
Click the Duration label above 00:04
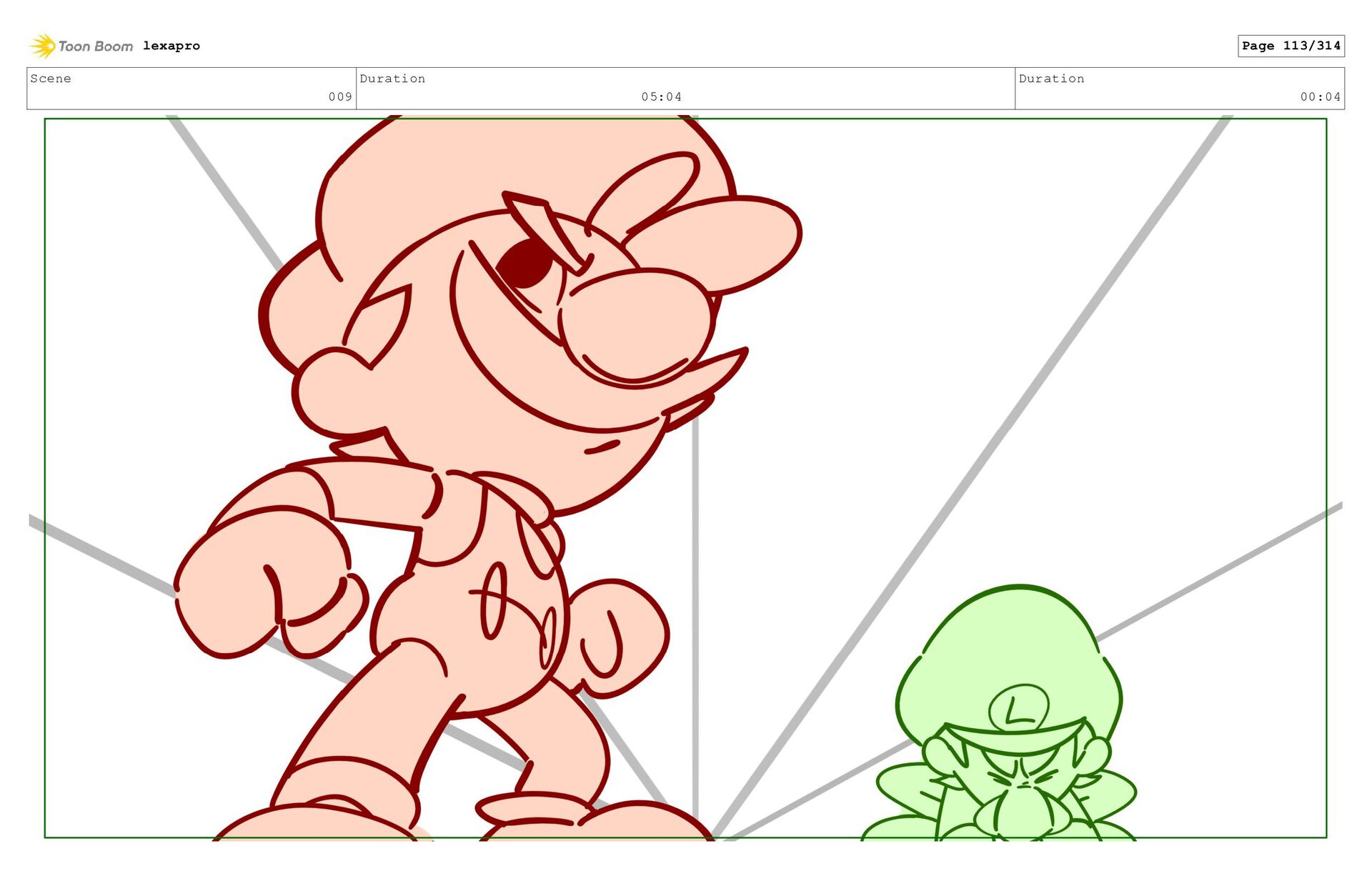[1051, 79]
